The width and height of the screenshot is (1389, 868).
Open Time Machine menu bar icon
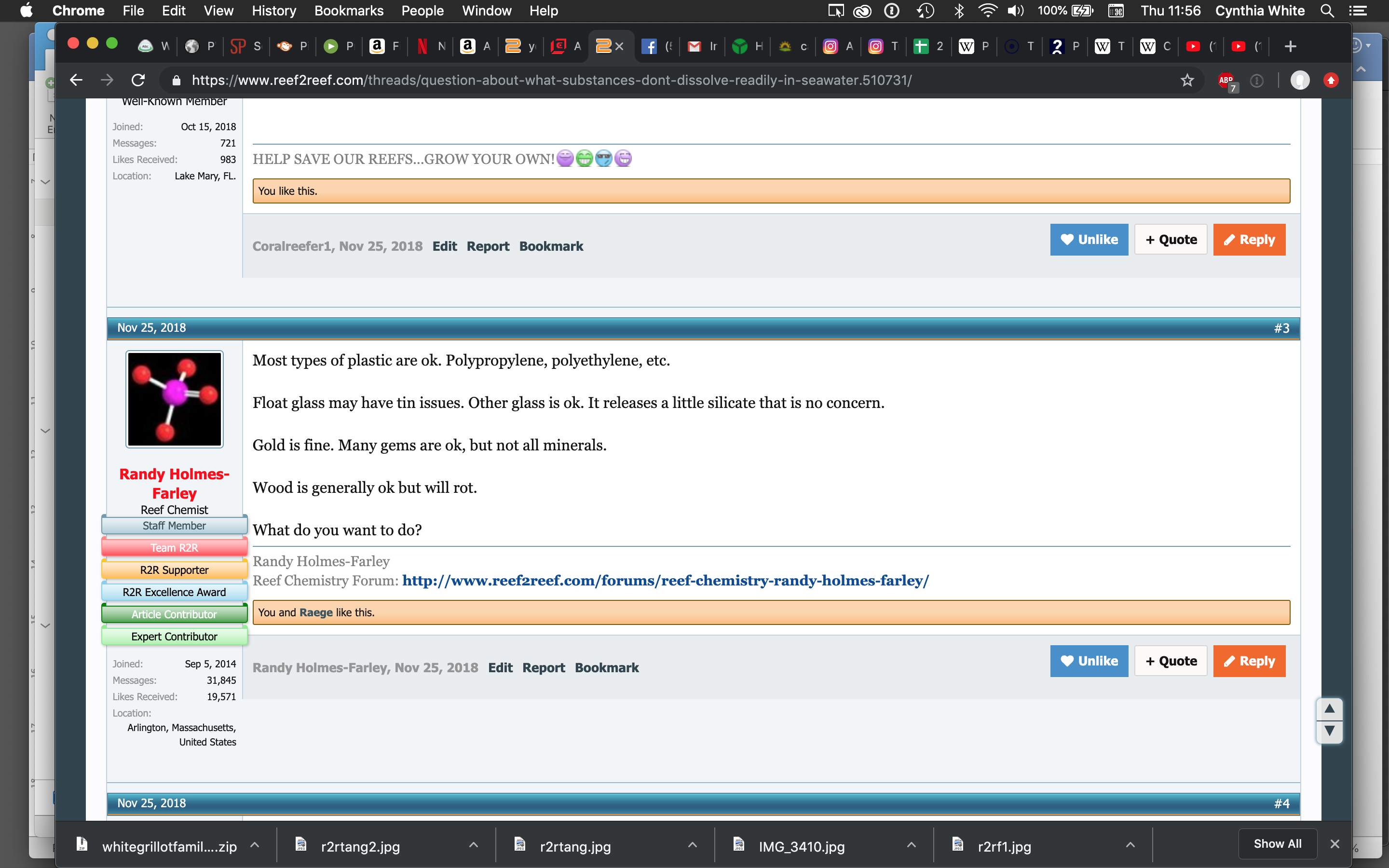tap(925, 10)
